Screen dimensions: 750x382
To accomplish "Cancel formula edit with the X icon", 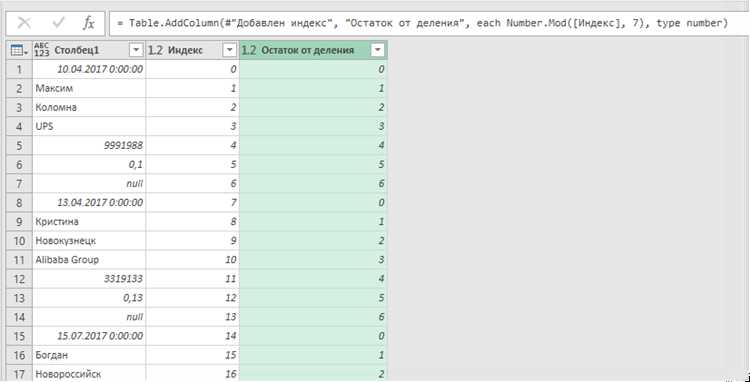I will 24,23.
